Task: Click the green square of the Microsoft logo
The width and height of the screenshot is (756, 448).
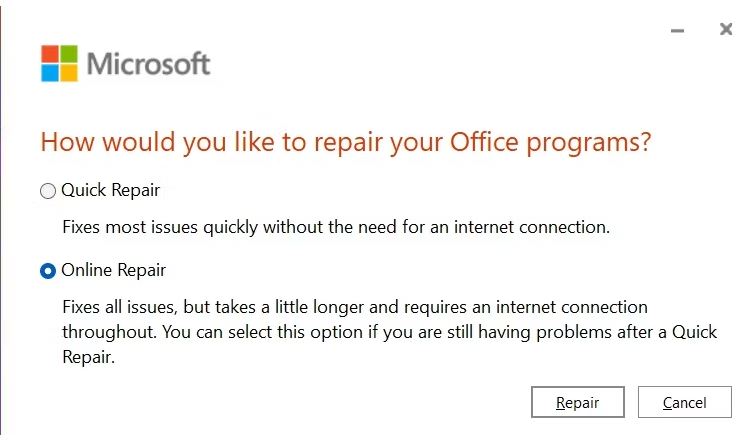Action: [x=69, y=54]
